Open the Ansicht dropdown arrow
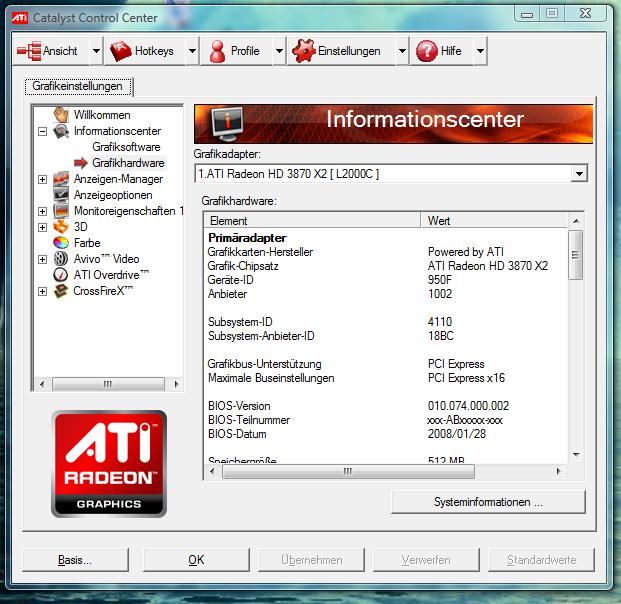The width and height of the screenshot is (621, 604). point(96,51)
